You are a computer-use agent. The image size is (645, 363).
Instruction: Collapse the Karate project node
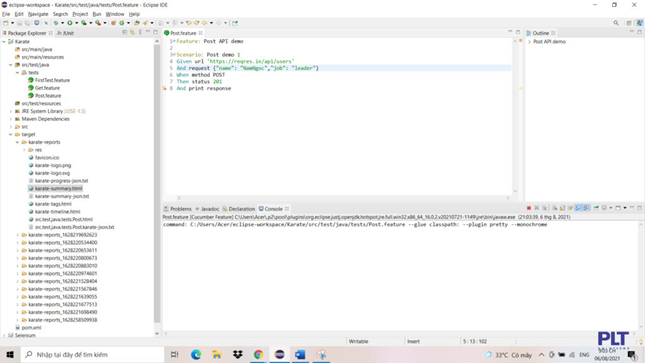point(4,42)
